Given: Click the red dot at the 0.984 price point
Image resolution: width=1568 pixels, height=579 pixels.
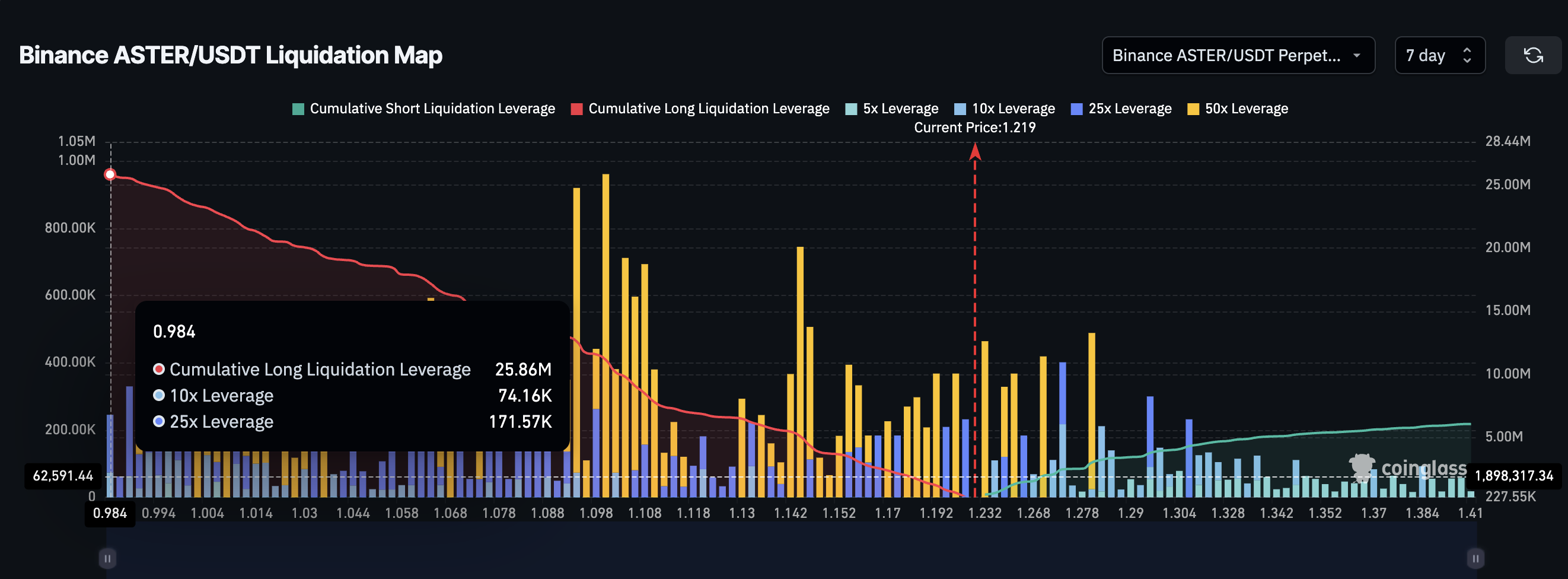Looking at the screenshot, I should 110,174.
